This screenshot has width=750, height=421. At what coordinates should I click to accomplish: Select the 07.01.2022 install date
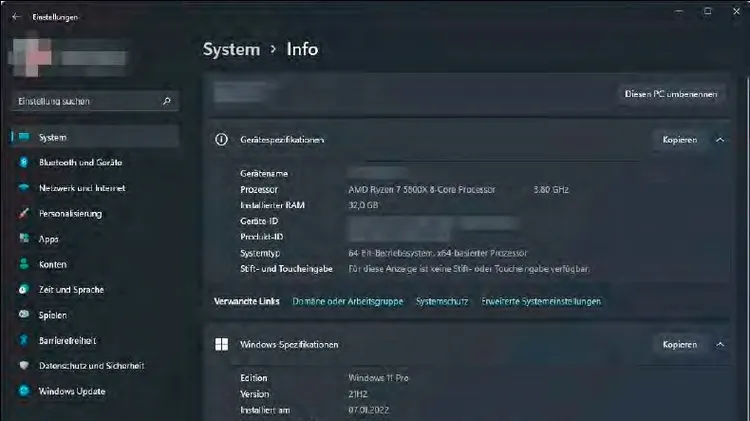pyautogui.click(x=368, y=410)
